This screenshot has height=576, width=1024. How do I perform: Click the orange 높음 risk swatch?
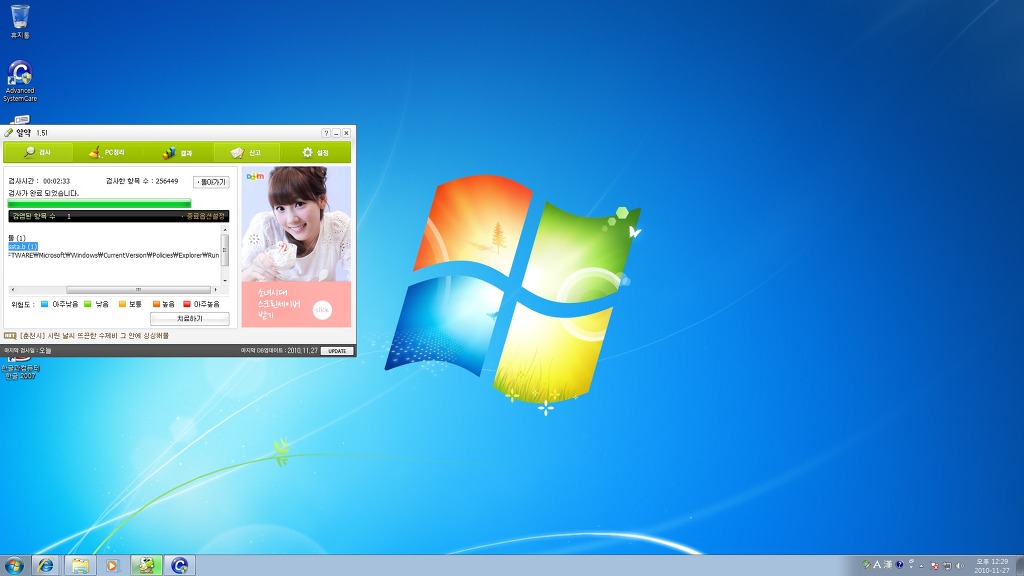click(x=156, y=304)
